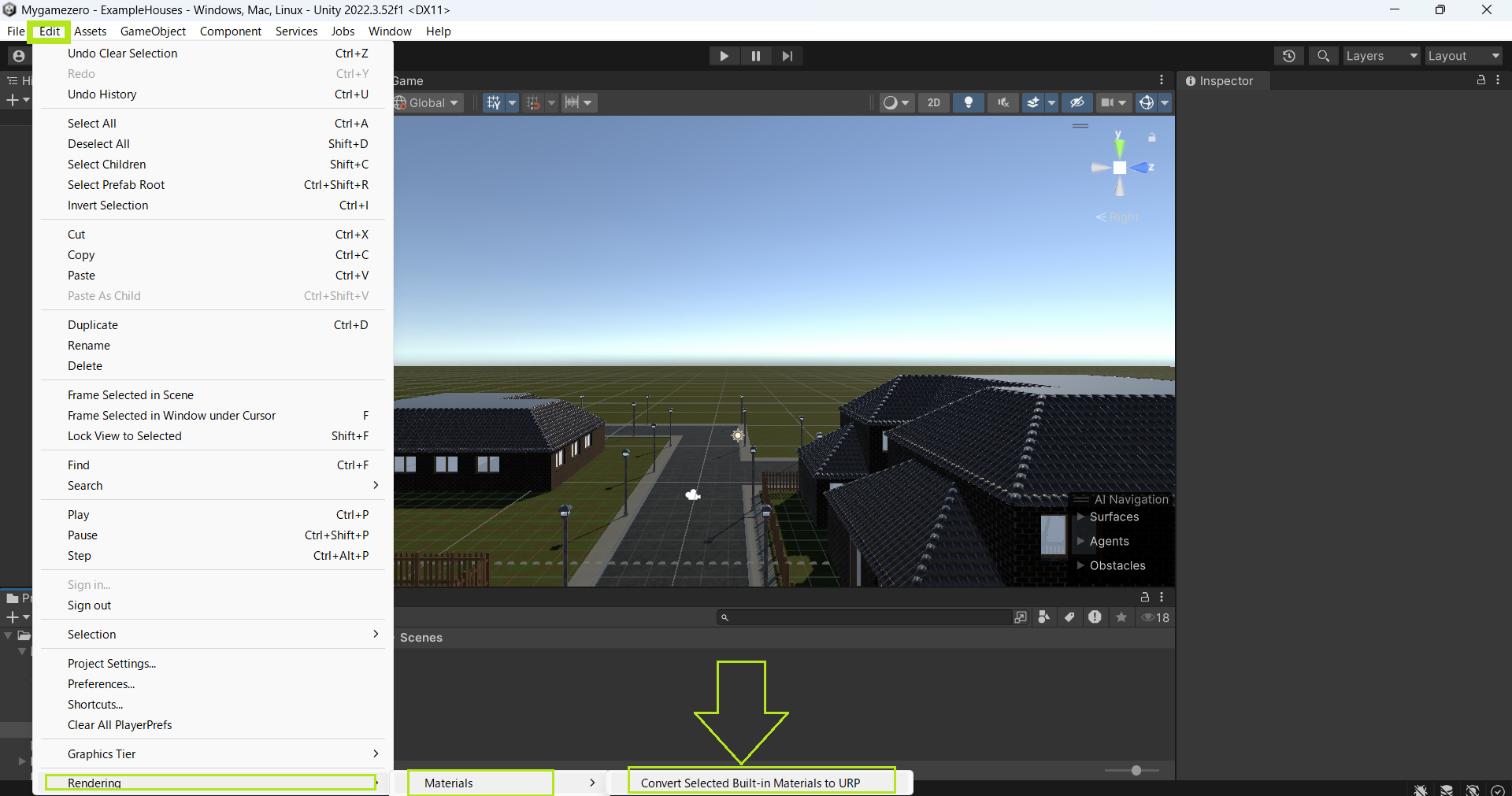Open Project Settings from the Edit menu
Viewport: 1512px width, 796px height.
(112, 664)
